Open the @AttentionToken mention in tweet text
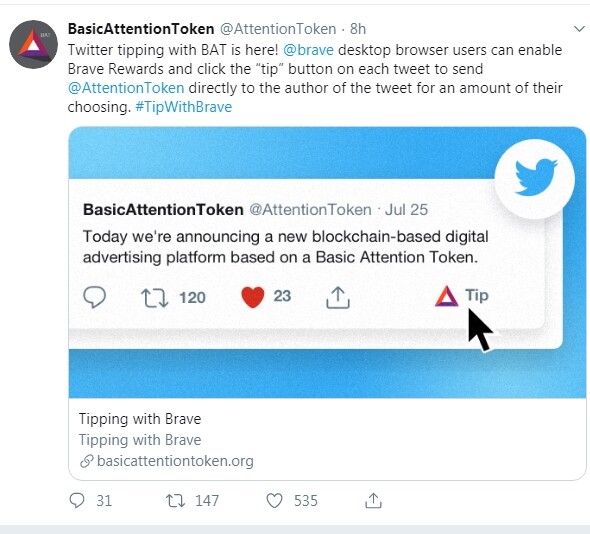This screenshot has width=590, height=534. point(126,88)
